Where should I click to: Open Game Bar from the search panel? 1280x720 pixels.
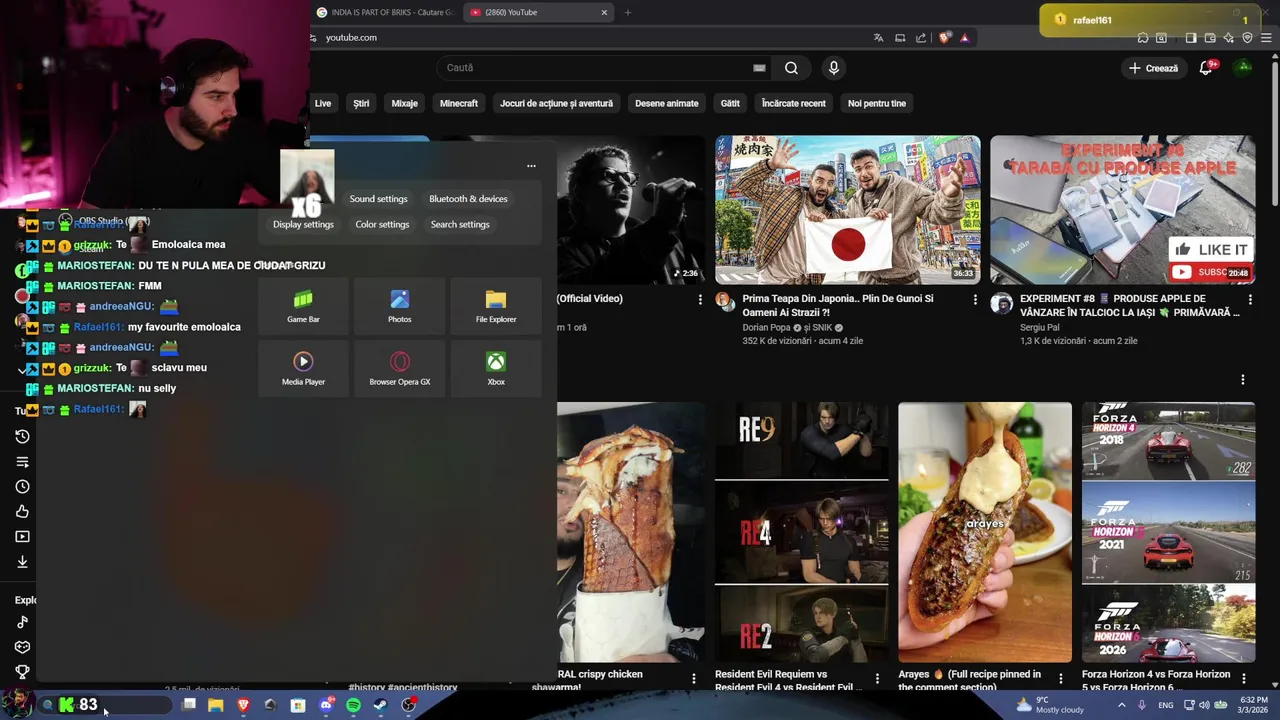[x=303, y=307]
